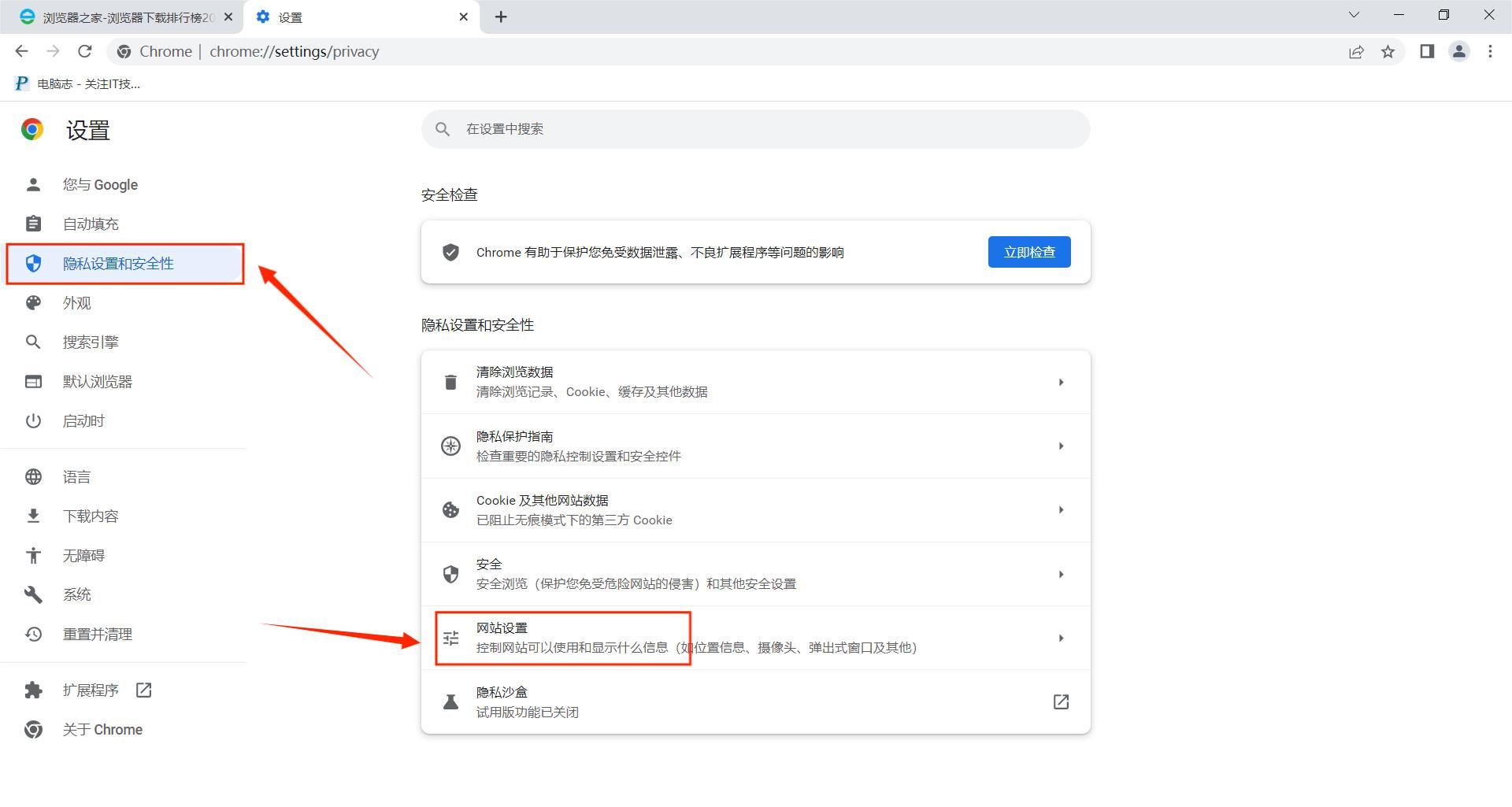Bookmark this page with star icon
Viewport: 1512px width, 807px height.
pos(1388,52)
